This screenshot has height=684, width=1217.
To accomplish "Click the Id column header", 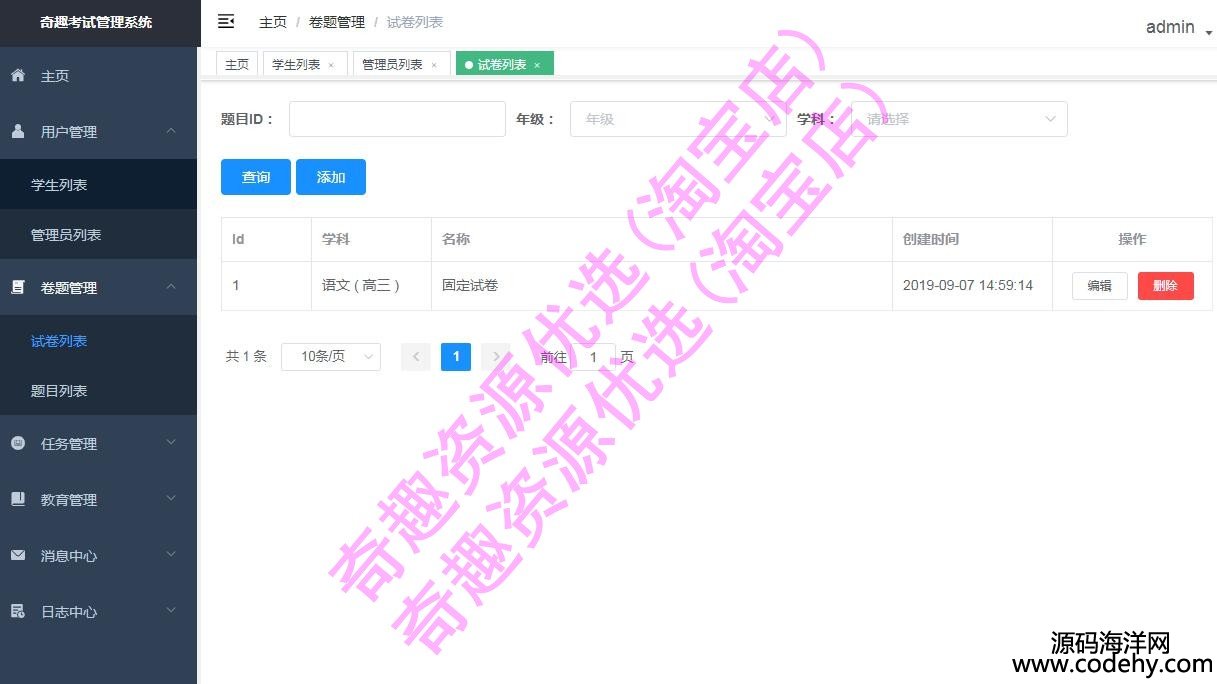I will tap(266, 240).
